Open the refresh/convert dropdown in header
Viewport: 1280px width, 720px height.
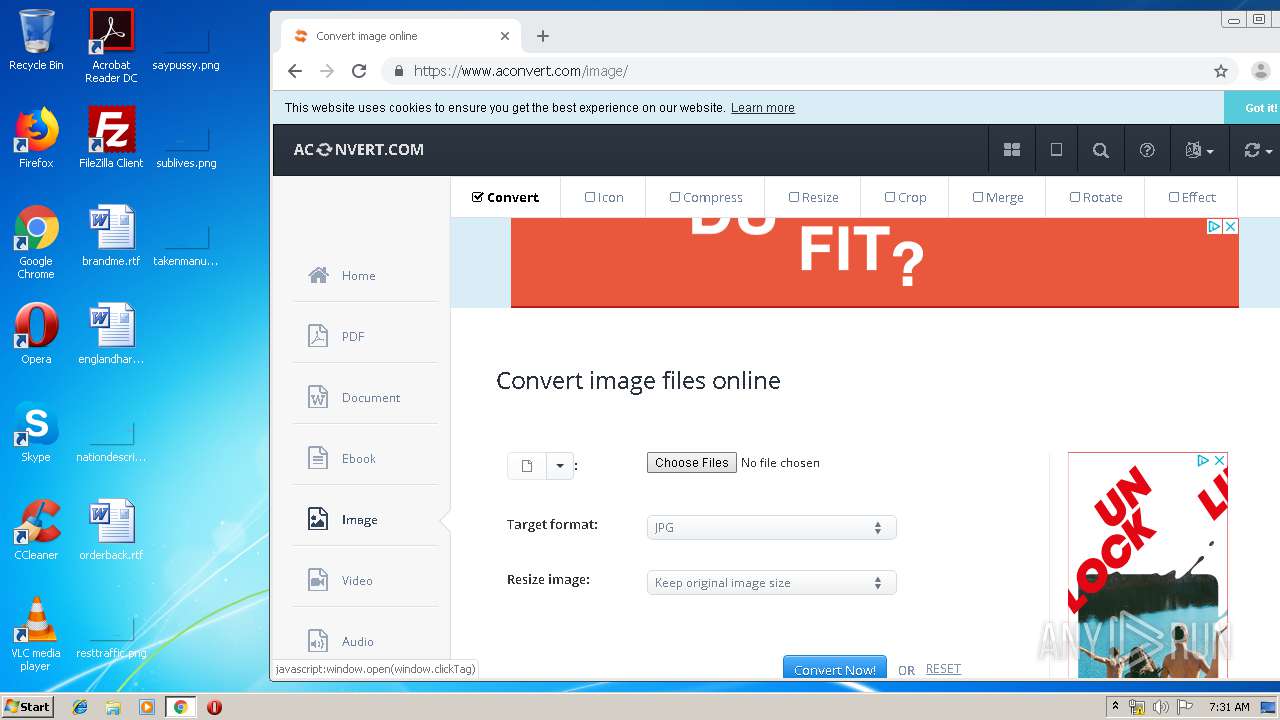[x=1257, y=150]
